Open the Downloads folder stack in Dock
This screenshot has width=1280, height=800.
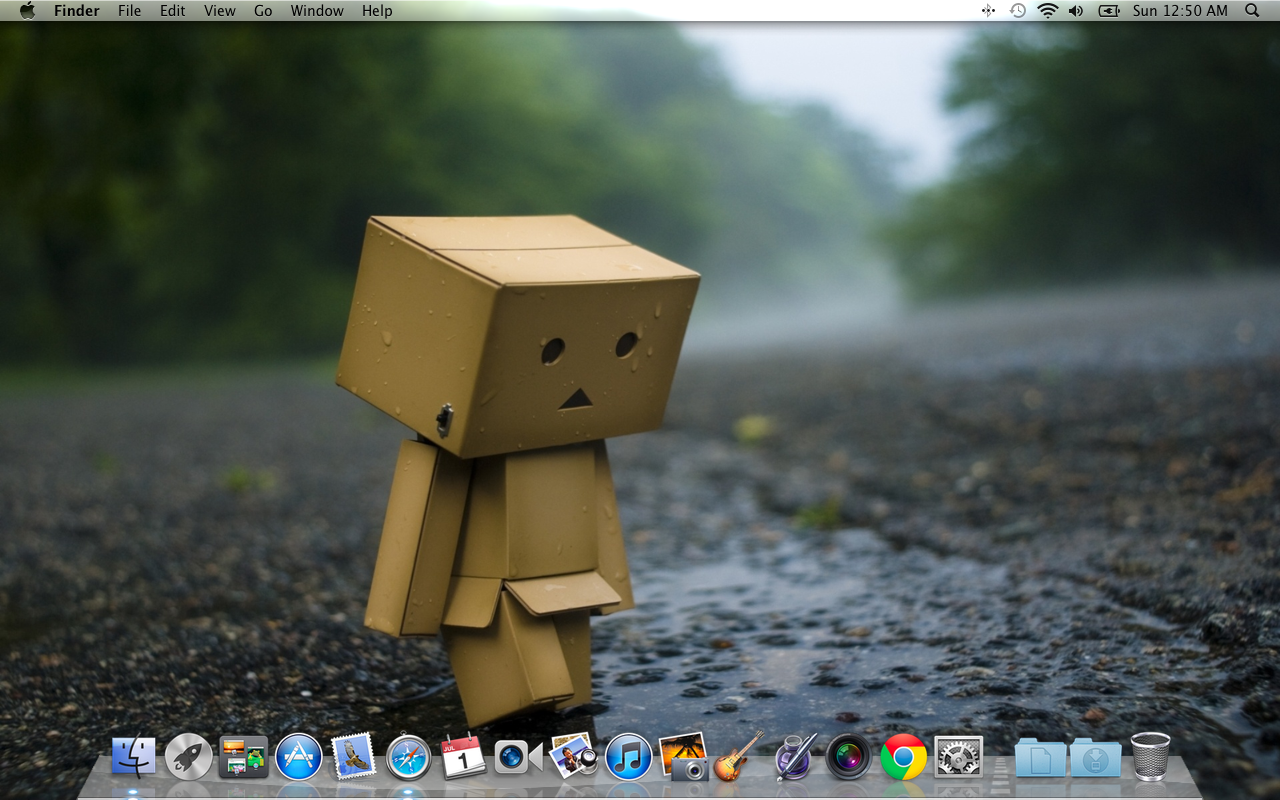pos(1095,757)
